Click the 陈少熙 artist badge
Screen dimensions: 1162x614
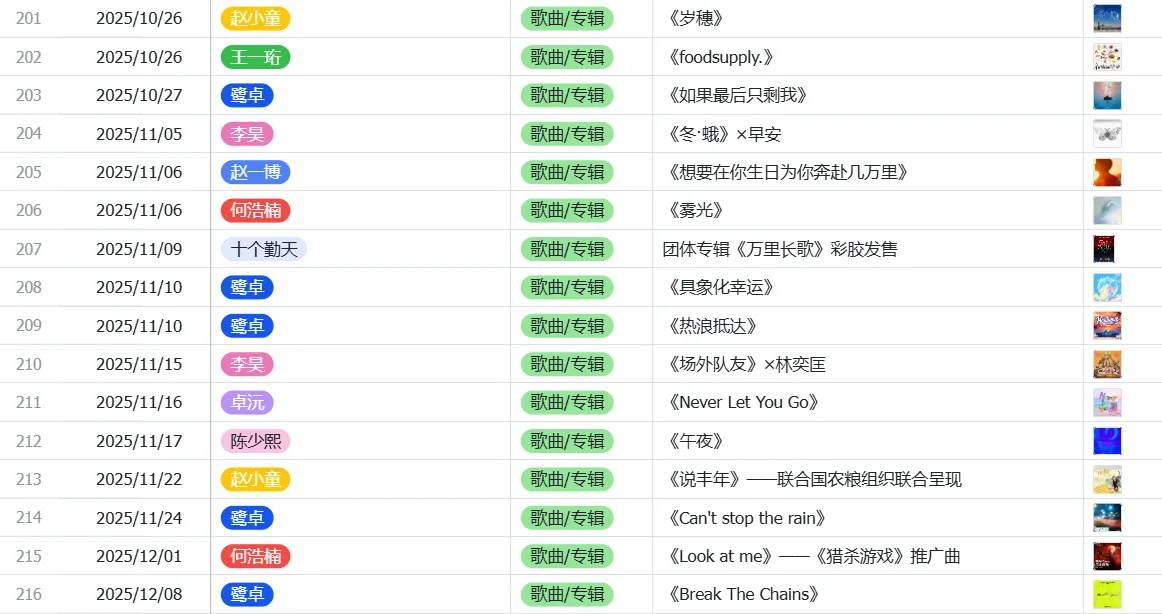pos(255,440)
